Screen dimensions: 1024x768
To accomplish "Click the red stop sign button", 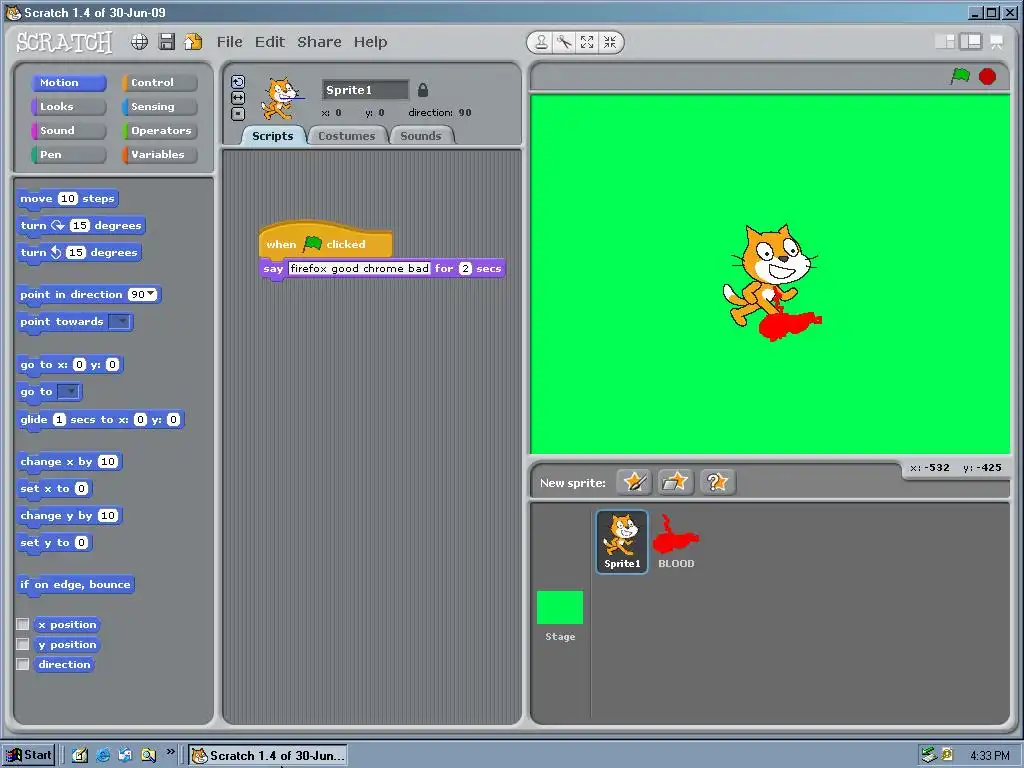I will (987, 77).
